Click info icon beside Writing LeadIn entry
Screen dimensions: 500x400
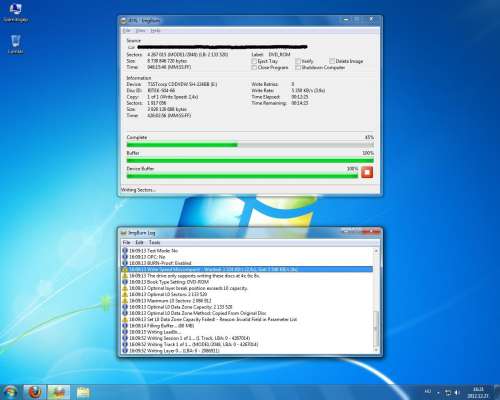pos(125,332)
